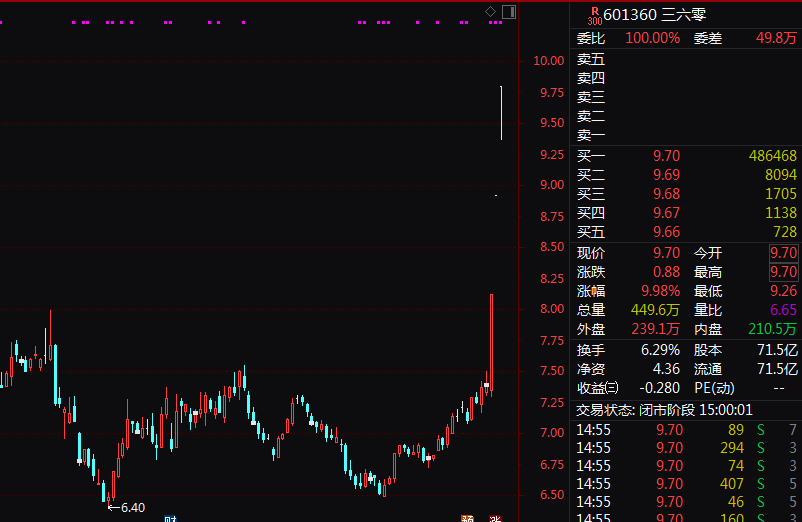Click the 买五 bid price 9.66

click(666, 232)
